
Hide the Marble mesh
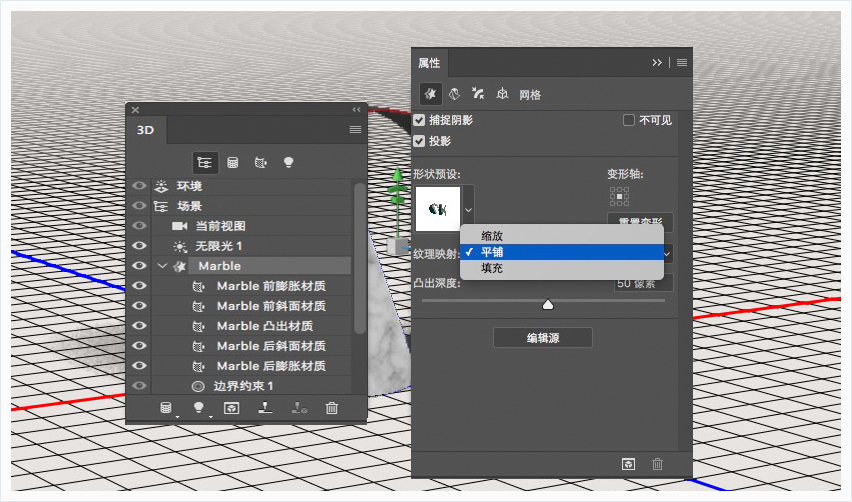point(139,266)
